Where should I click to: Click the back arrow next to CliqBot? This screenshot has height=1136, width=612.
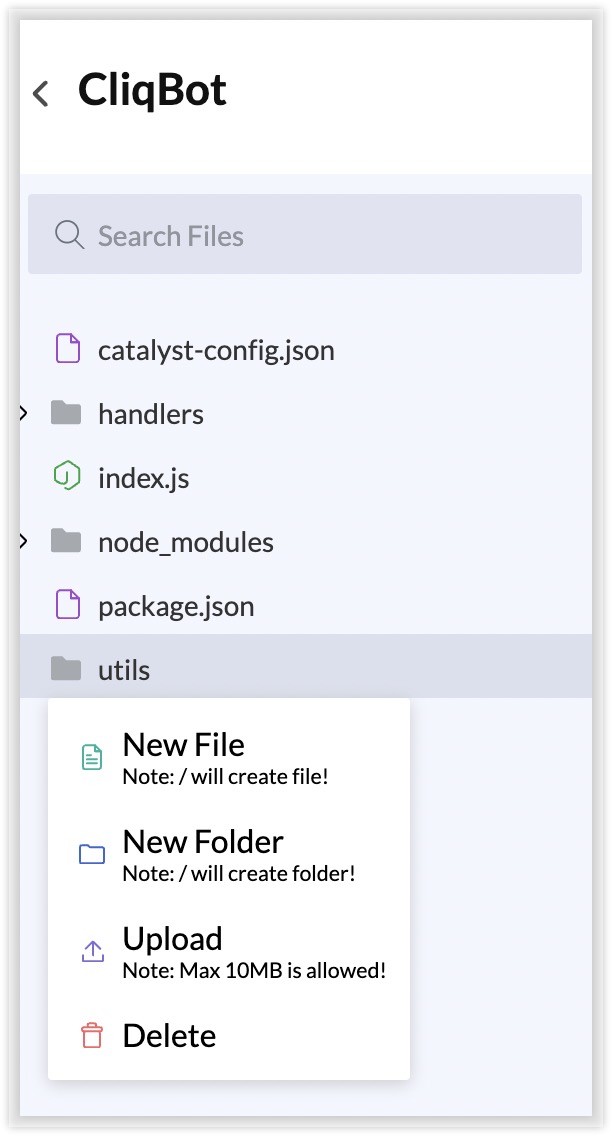(x=41, y=93)
